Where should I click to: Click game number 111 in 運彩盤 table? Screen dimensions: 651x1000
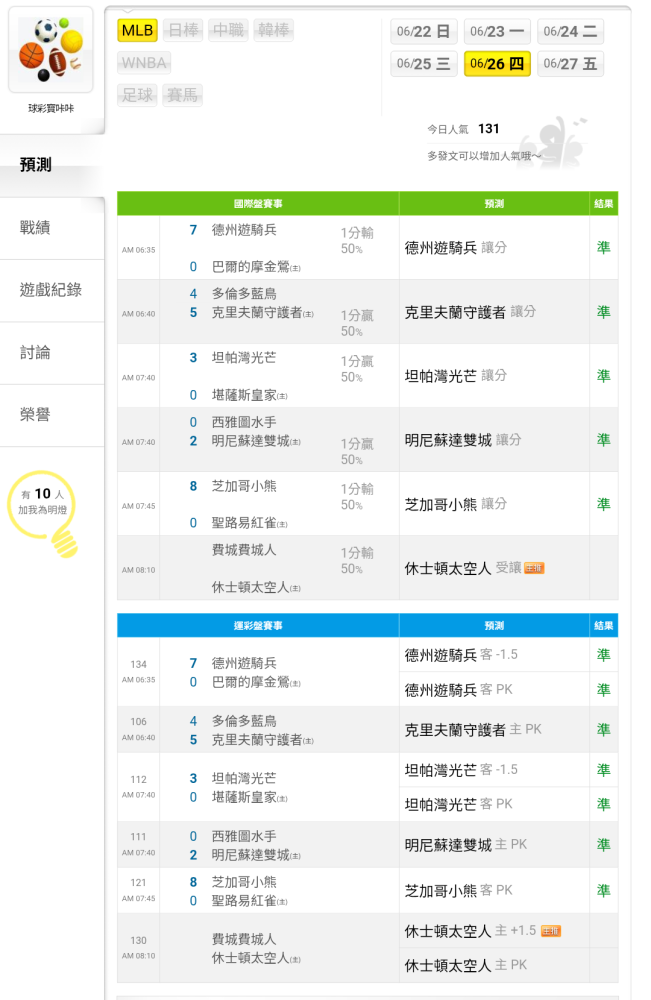pos(138,837)
